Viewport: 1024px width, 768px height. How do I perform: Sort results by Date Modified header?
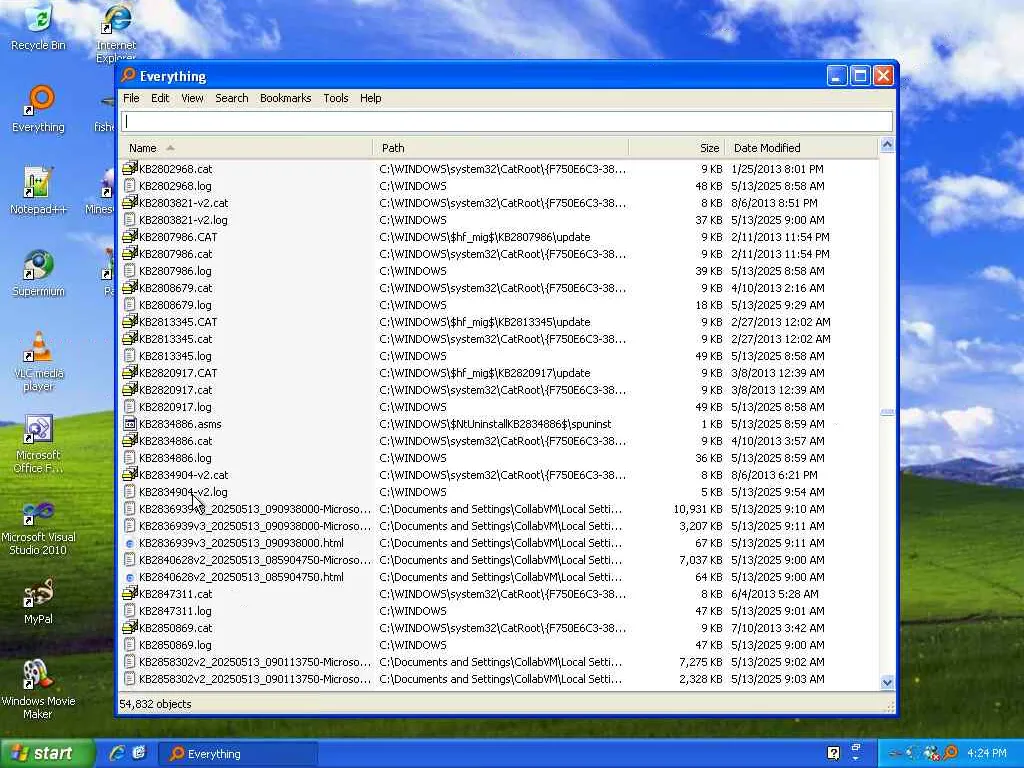click(x=801, y=148)
